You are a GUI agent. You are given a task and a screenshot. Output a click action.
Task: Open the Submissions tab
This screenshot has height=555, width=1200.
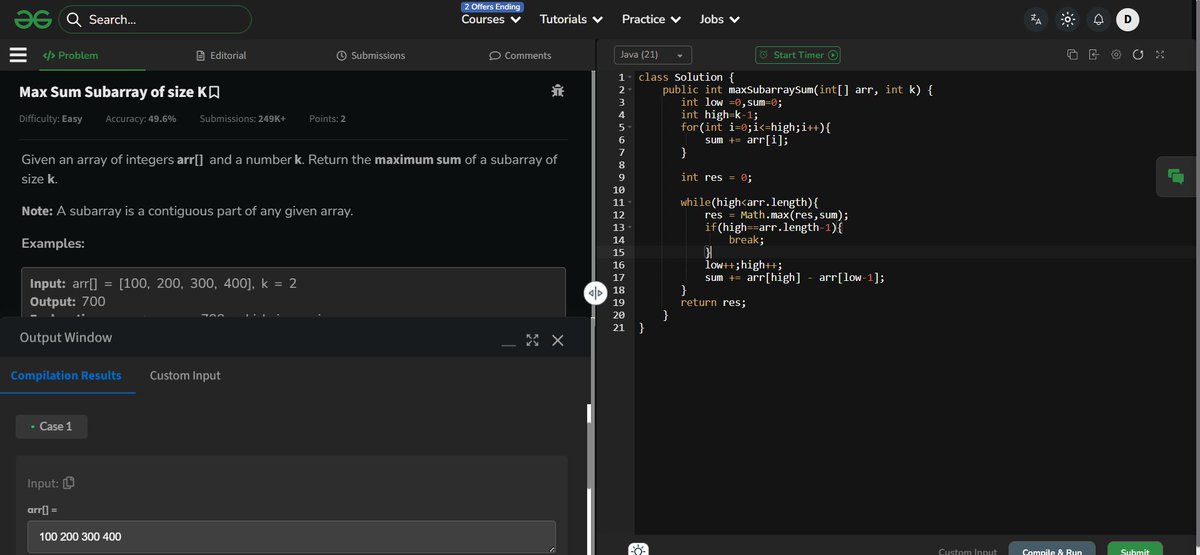click(371, 55)
